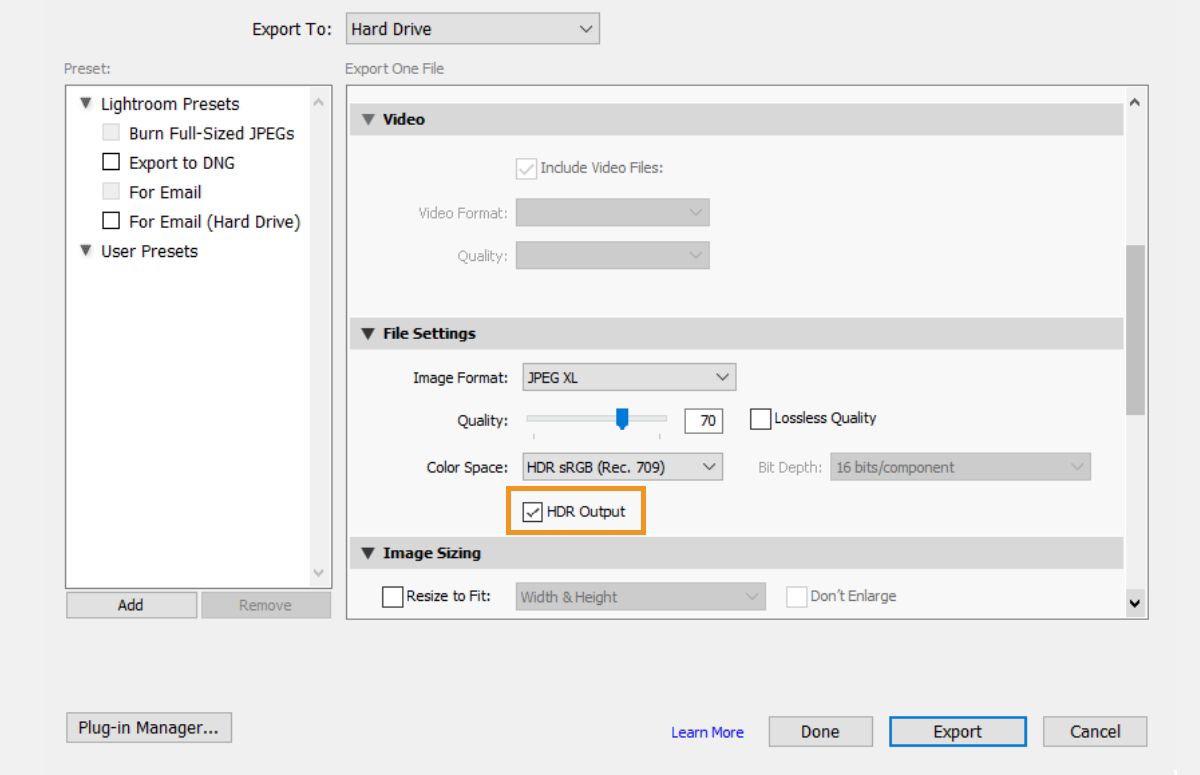Open the Color Space dropdown
Viewport: 1200px width, 775px height.
[x=621, y=466]
